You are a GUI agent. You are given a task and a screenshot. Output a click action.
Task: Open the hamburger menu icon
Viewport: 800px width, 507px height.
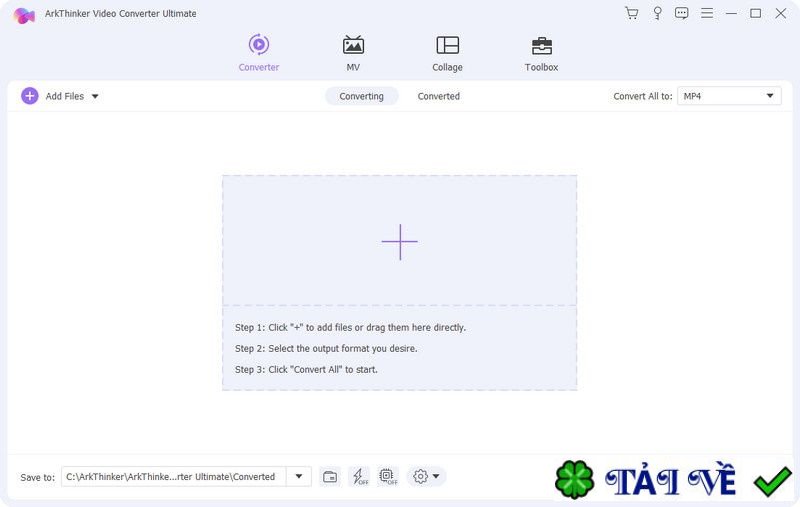tap(707, 13)
